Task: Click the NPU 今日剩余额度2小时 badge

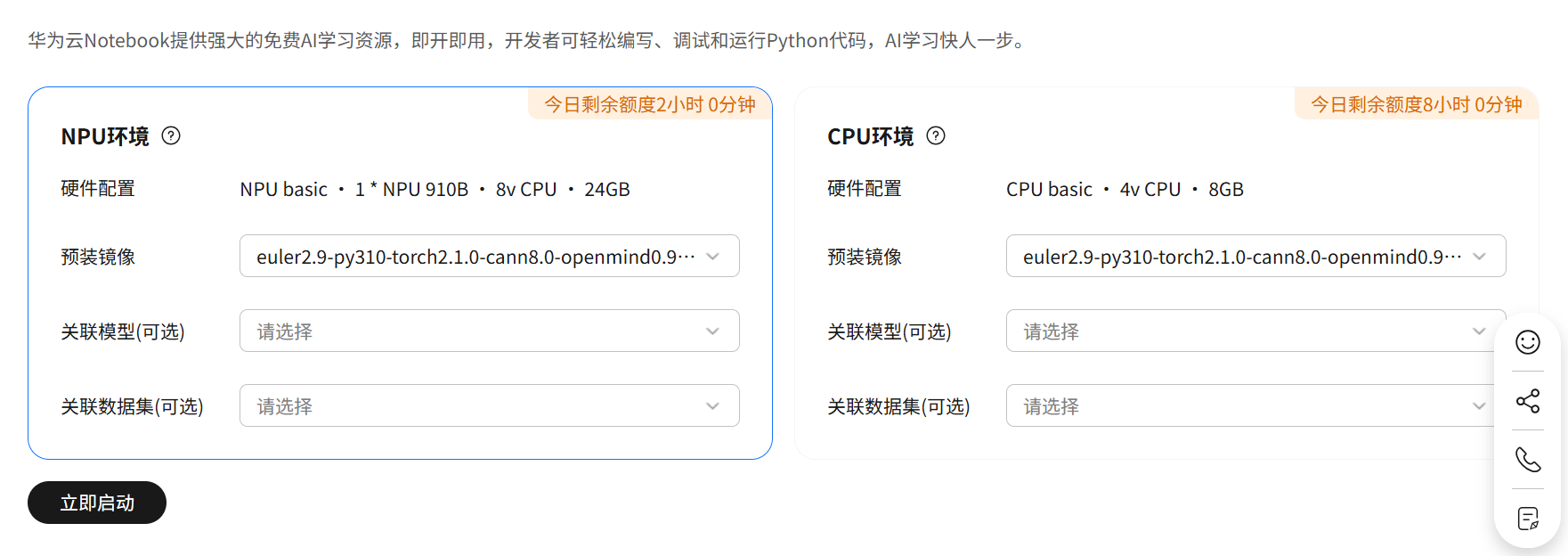Action: (650, 104)
